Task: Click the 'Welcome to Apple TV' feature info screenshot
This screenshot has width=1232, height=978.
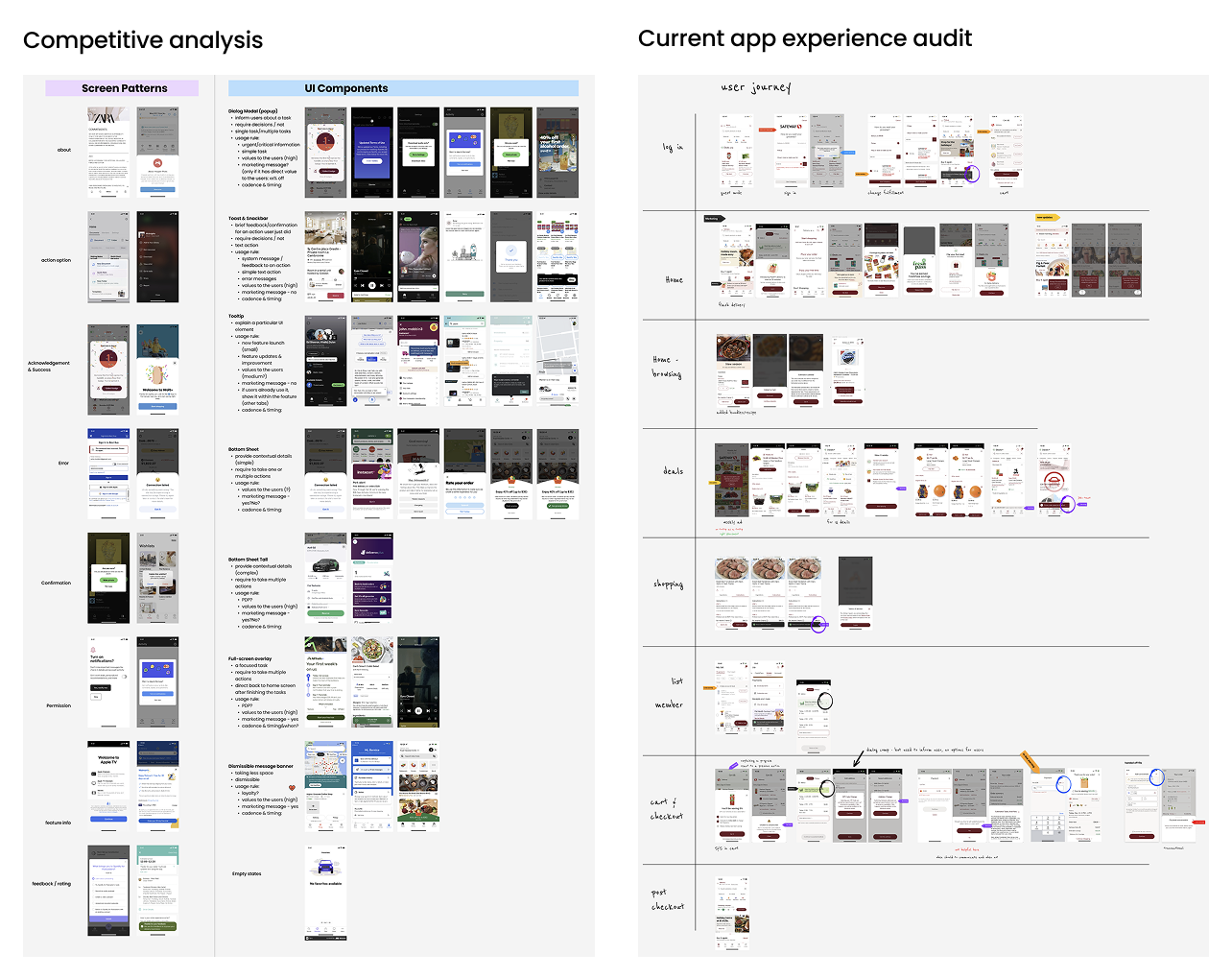Action: tap(108, 784)
